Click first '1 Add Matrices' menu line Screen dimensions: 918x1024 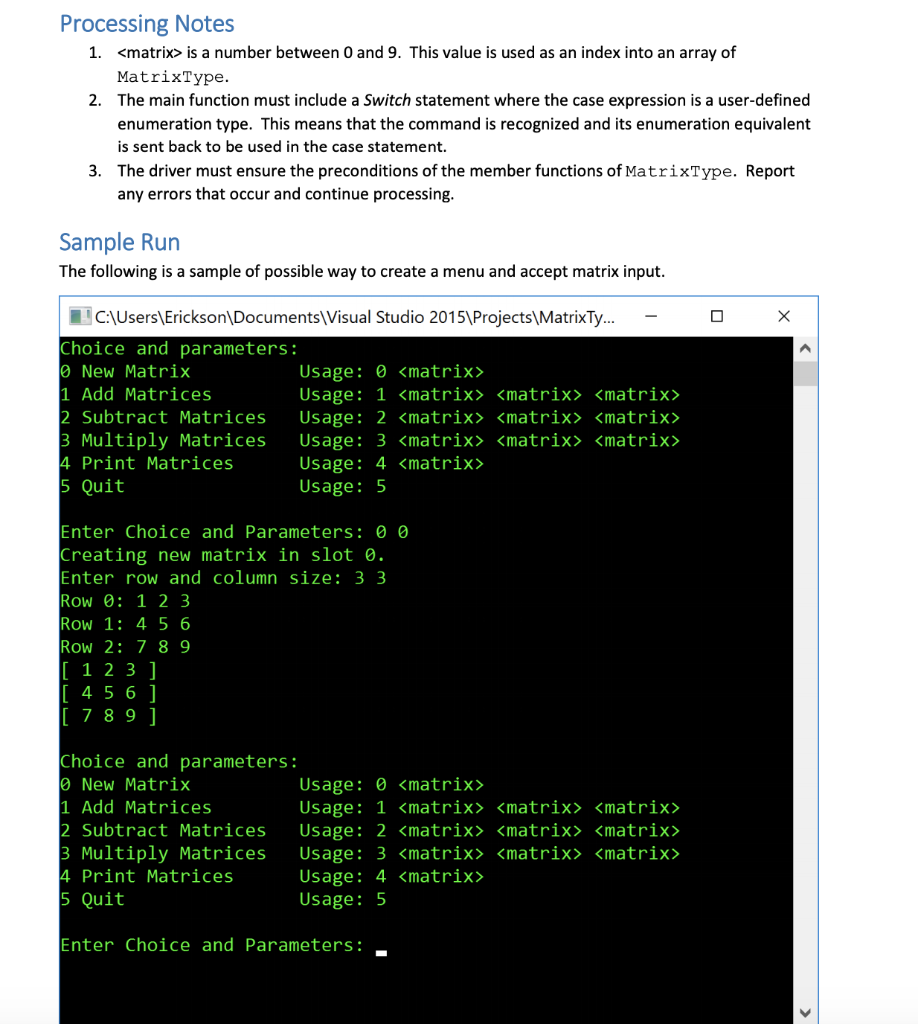(x=370, y=394)
